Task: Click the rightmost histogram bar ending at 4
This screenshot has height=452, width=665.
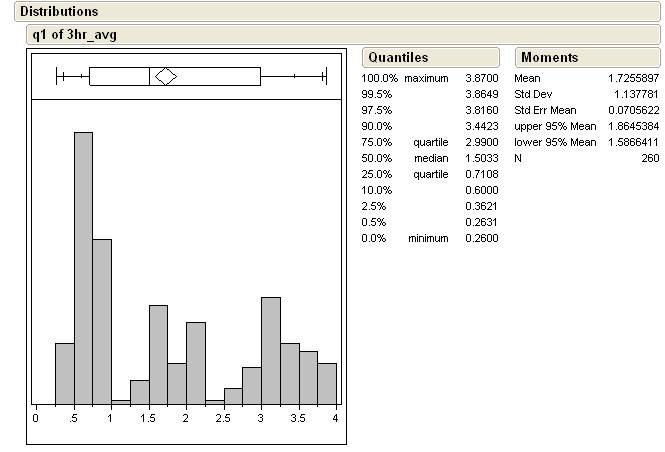Action: point(327,382)
